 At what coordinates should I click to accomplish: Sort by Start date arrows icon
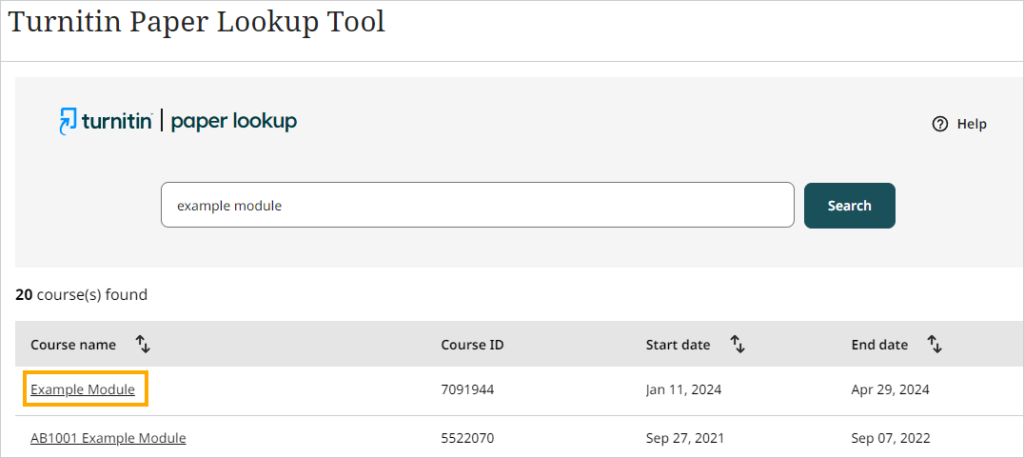[737, 344]
